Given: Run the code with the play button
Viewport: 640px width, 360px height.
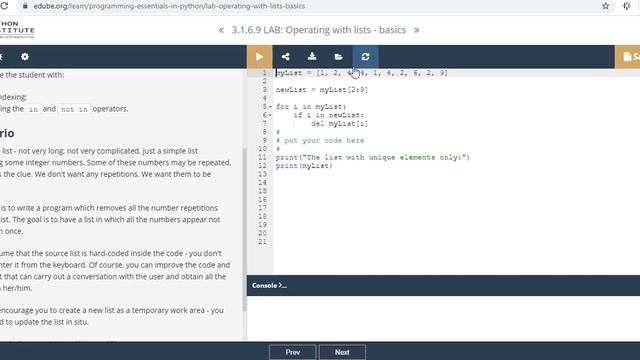Looking at the screenshot, I should (259, 57).
